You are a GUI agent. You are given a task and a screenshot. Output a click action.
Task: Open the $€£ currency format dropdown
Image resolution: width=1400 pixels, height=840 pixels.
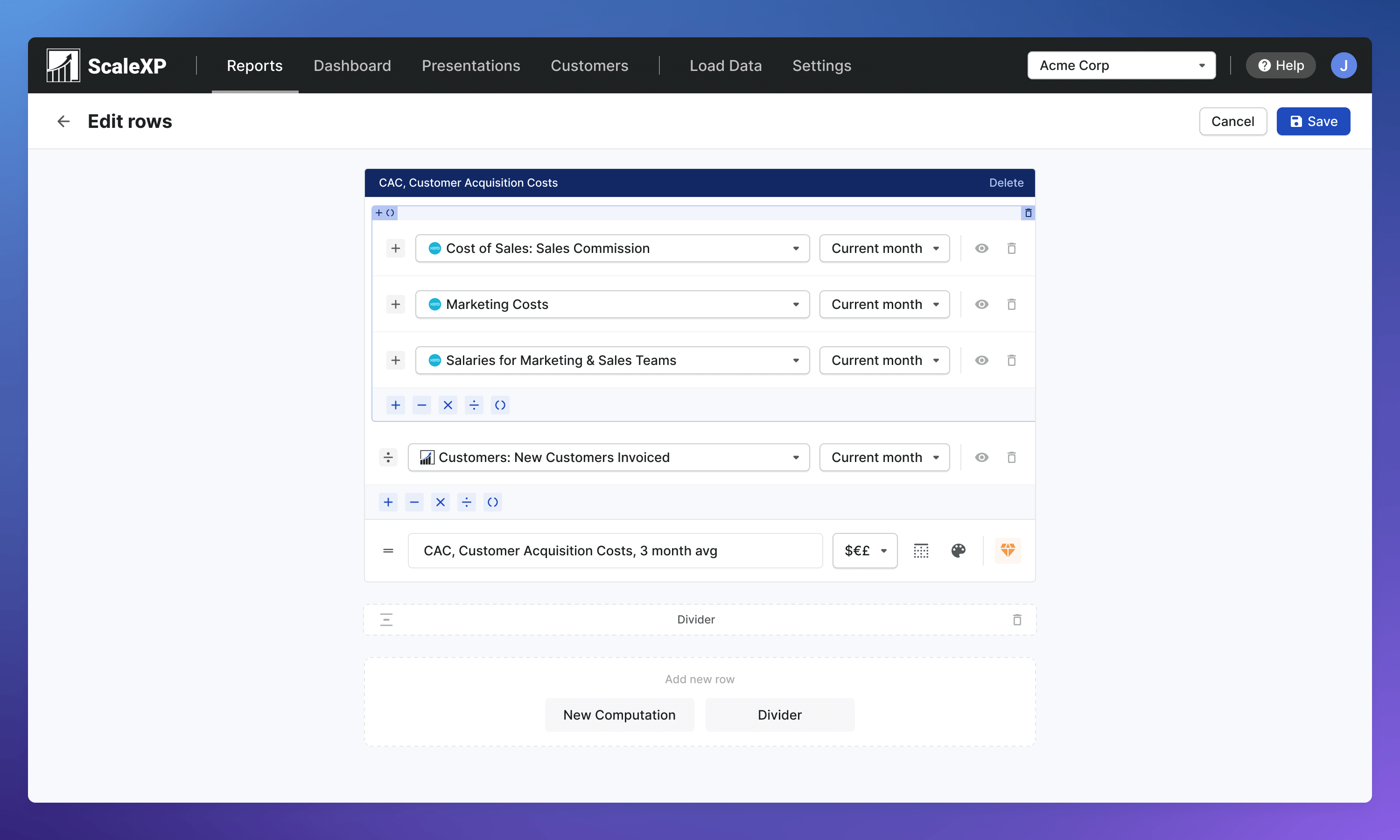tap(864, 551)
